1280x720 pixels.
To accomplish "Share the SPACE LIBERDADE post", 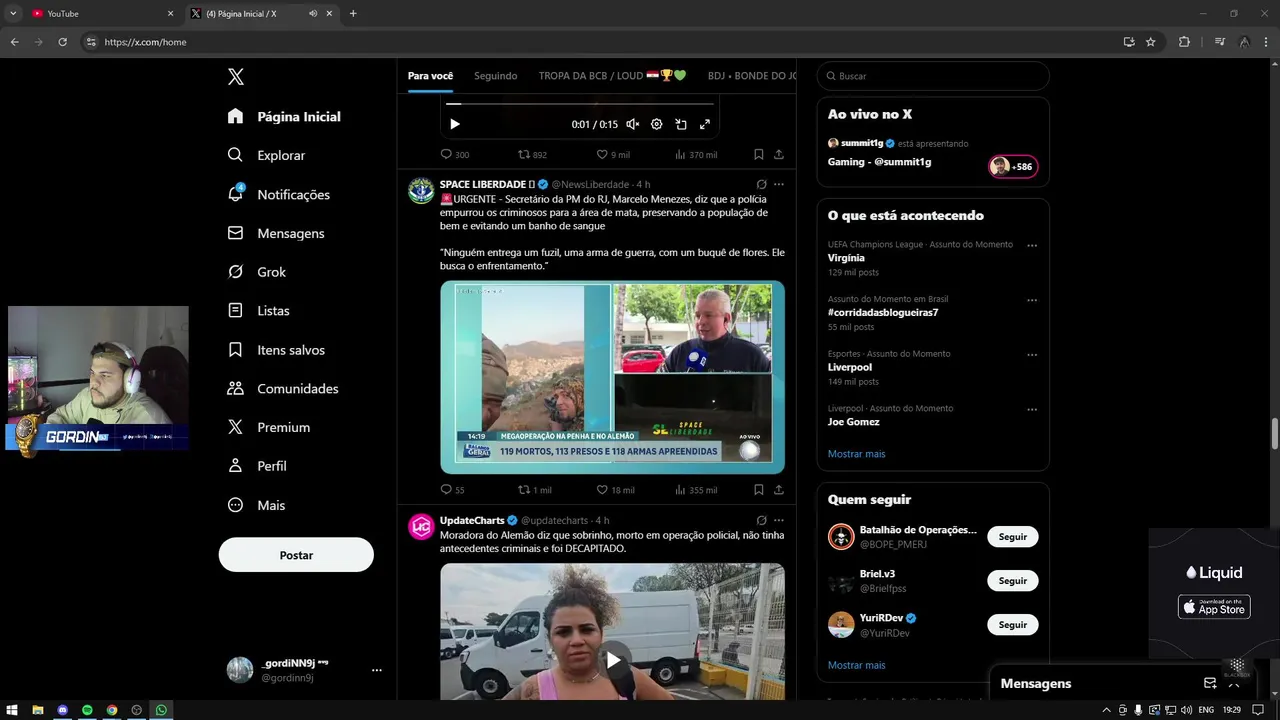I will point(779,490).
